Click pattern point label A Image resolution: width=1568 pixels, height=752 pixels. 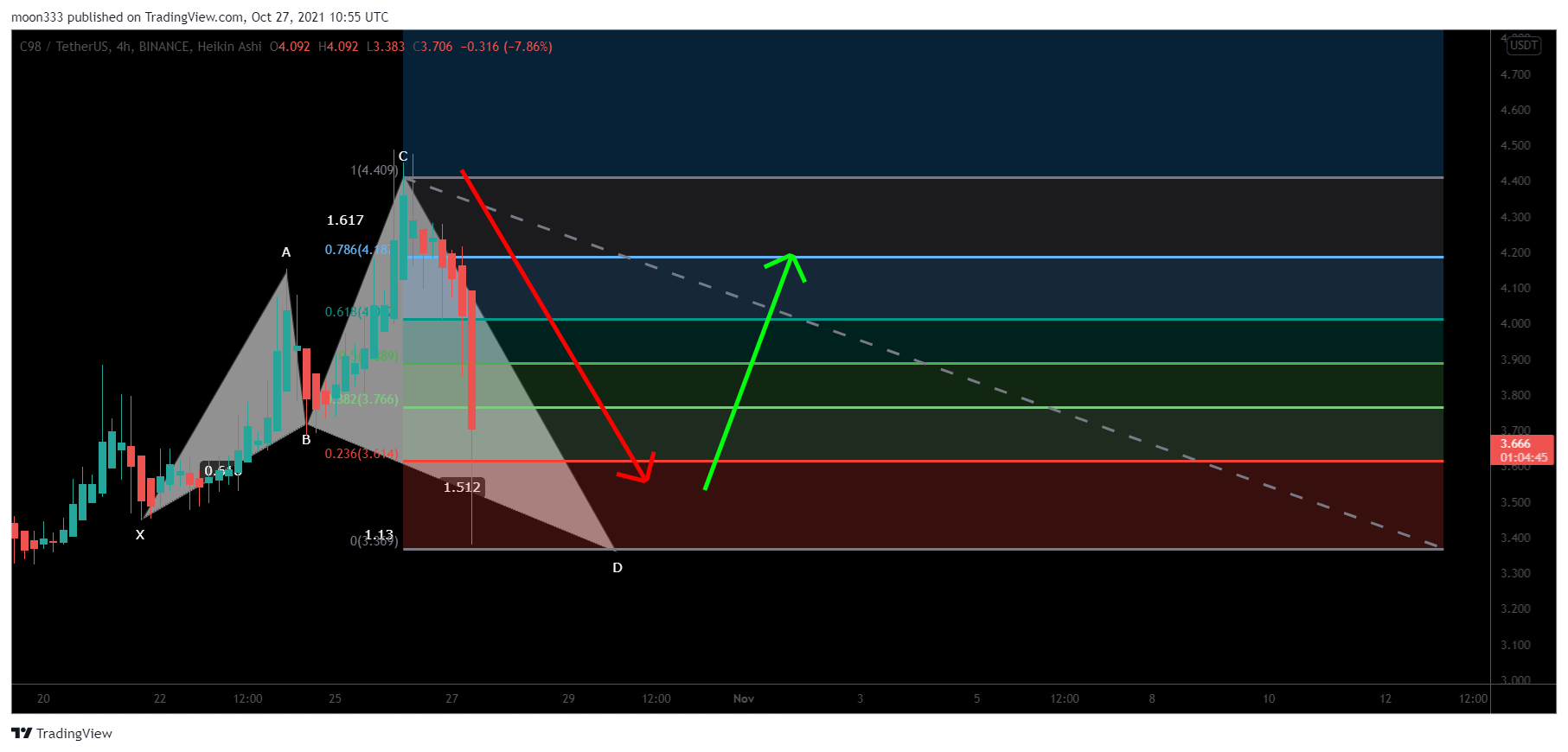pos(286,252)
